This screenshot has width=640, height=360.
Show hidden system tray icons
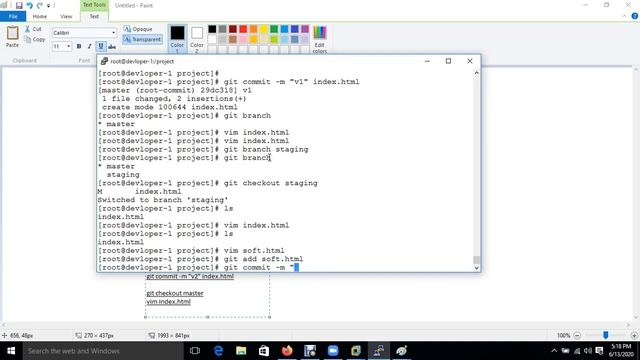(x=554, y=351)
